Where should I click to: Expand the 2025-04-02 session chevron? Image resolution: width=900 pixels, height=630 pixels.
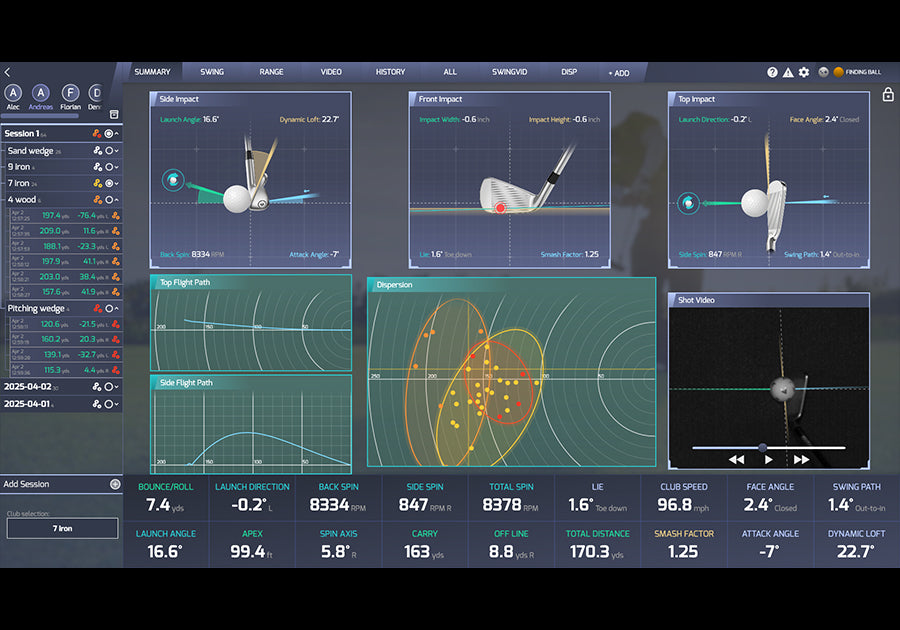(x=117, y=387)
